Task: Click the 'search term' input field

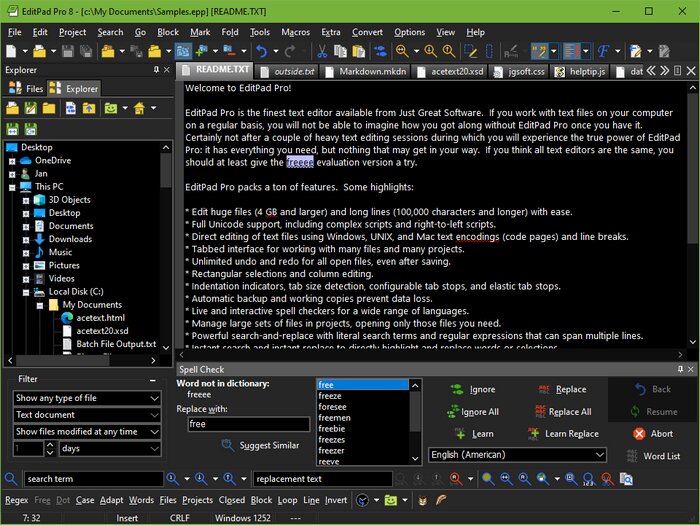Action: (x=94, y=479)
